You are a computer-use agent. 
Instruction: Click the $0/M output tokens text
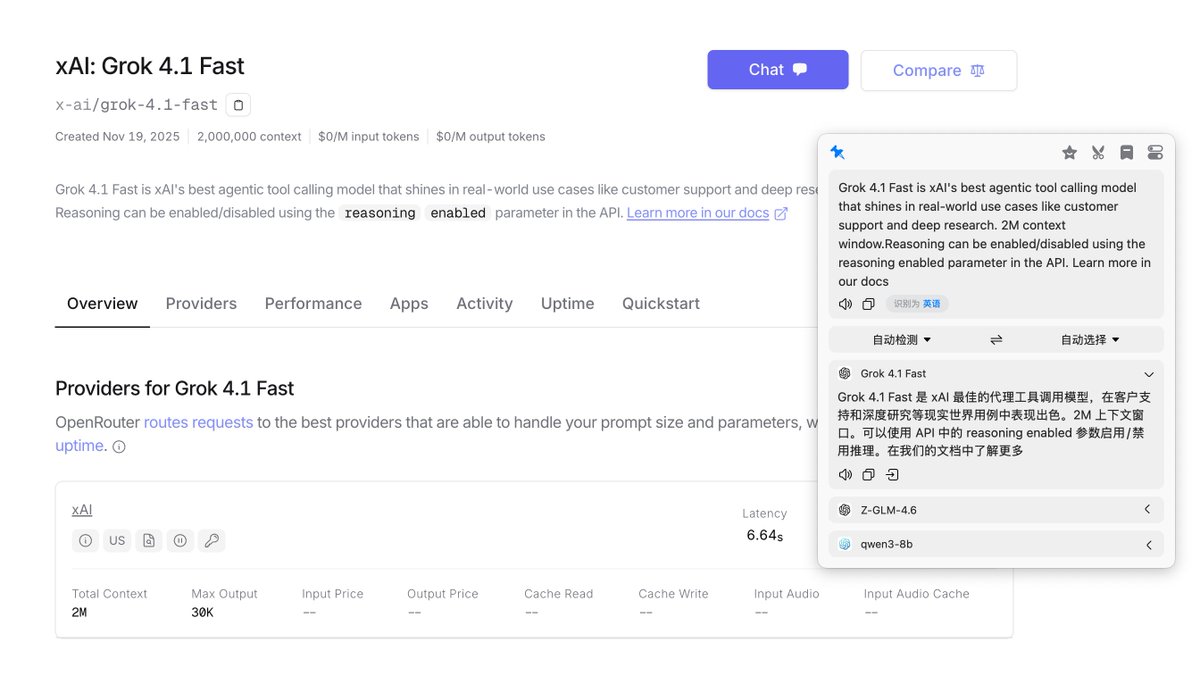click(x=491, y=137)
